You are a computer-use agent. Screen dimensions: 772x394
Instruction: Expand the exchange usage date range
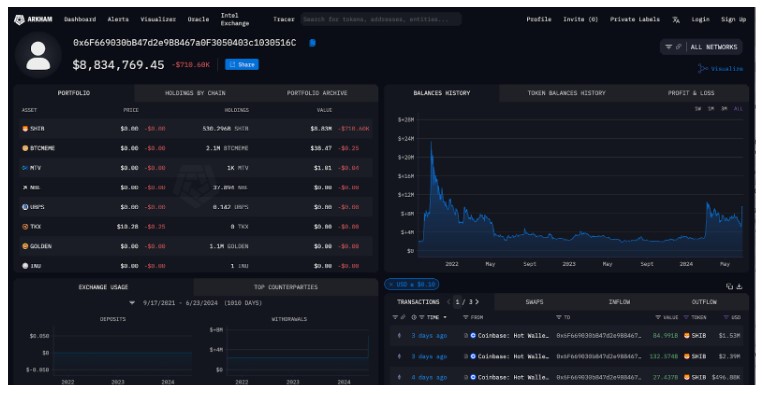pos(132,303)
